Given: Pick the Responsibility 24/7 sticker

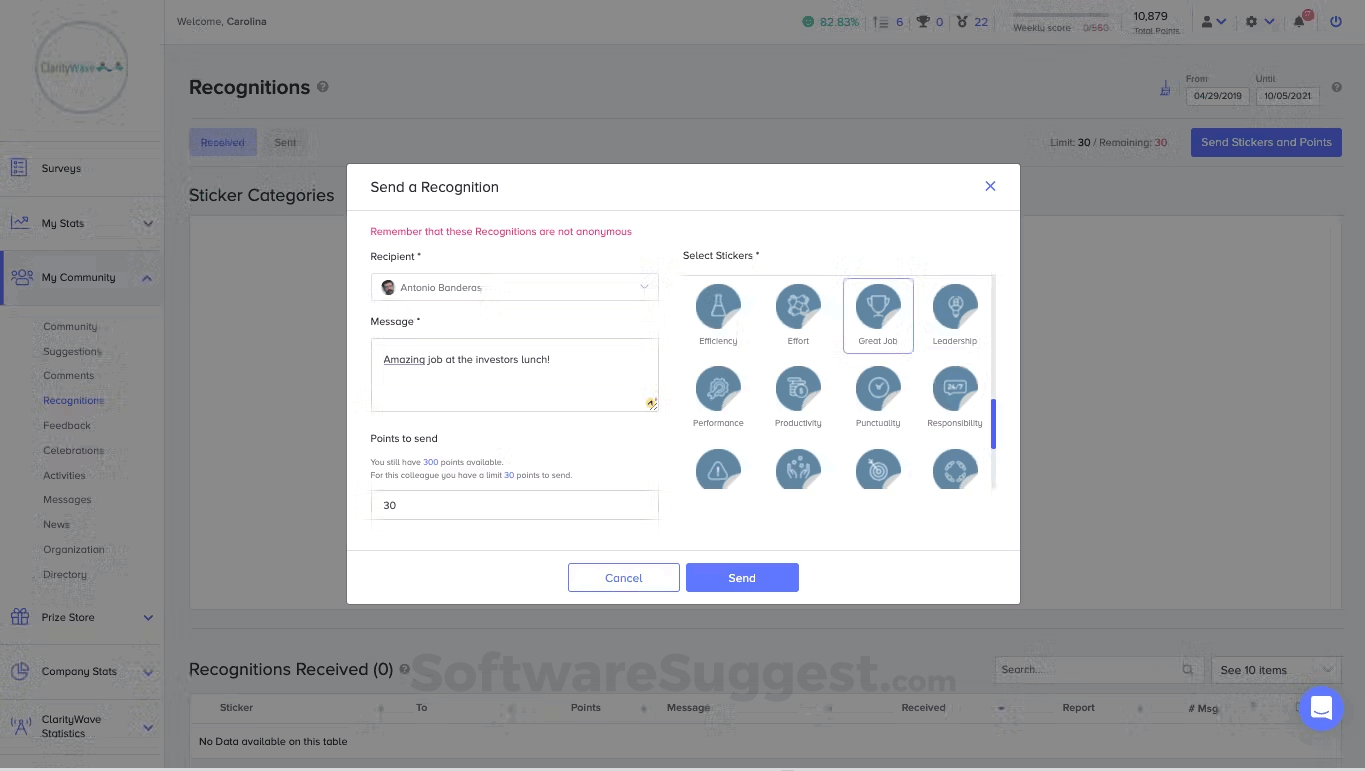Looking at the screenshot, I should 955,389.
